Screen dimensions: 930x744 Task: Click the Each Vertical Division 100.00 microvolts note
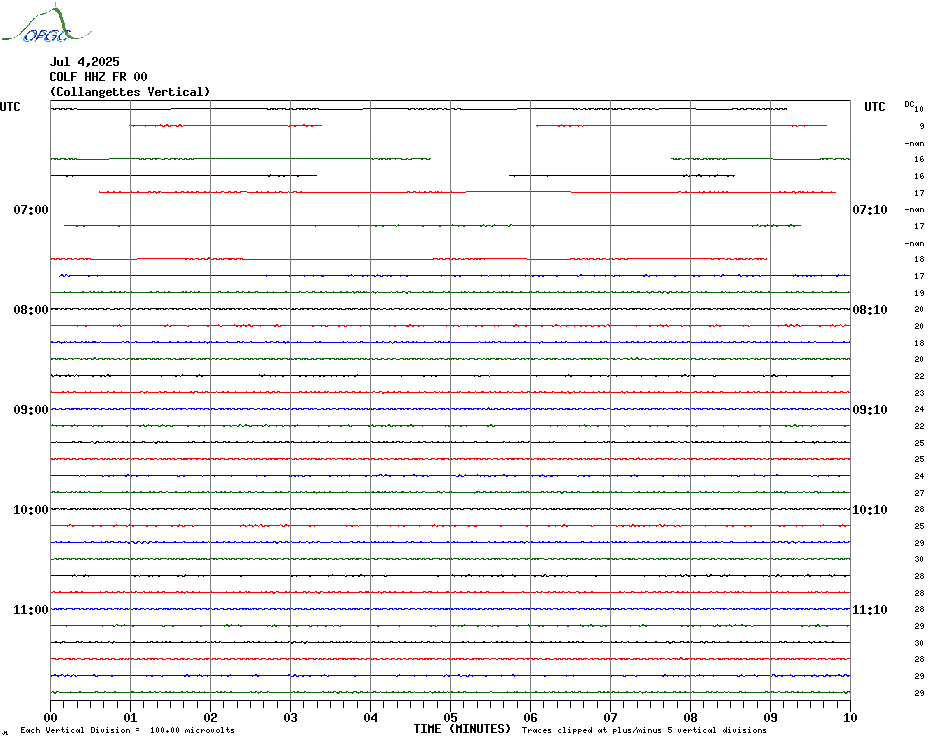point(128,730)
